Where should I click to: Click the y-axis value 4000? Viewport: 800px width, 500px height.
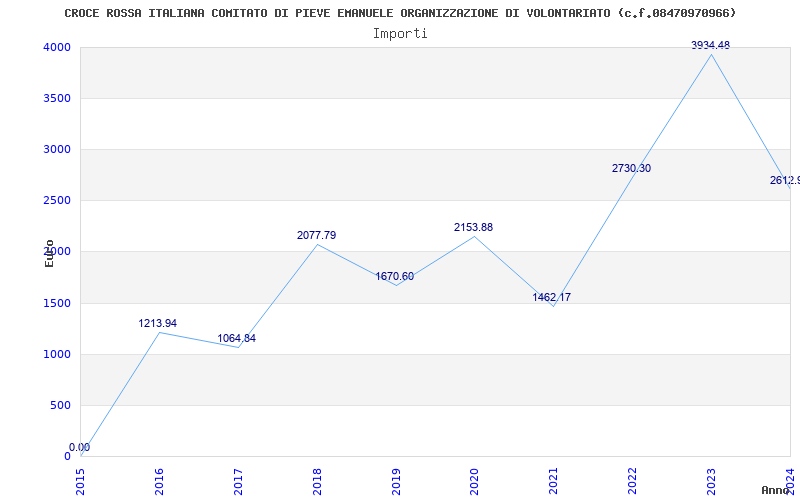tap(57, 47)
